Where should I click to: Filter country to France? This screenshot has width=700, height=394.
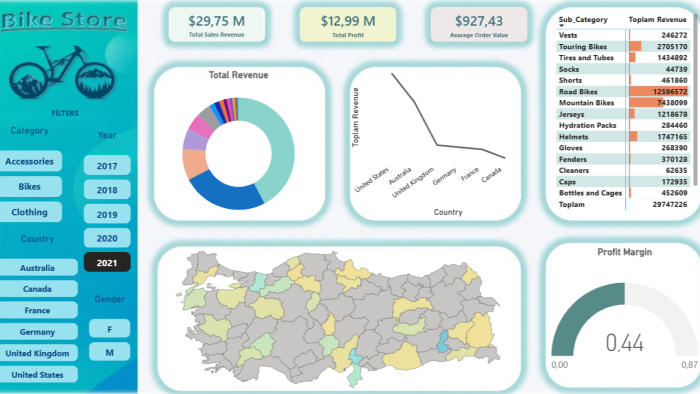(38, 310)
